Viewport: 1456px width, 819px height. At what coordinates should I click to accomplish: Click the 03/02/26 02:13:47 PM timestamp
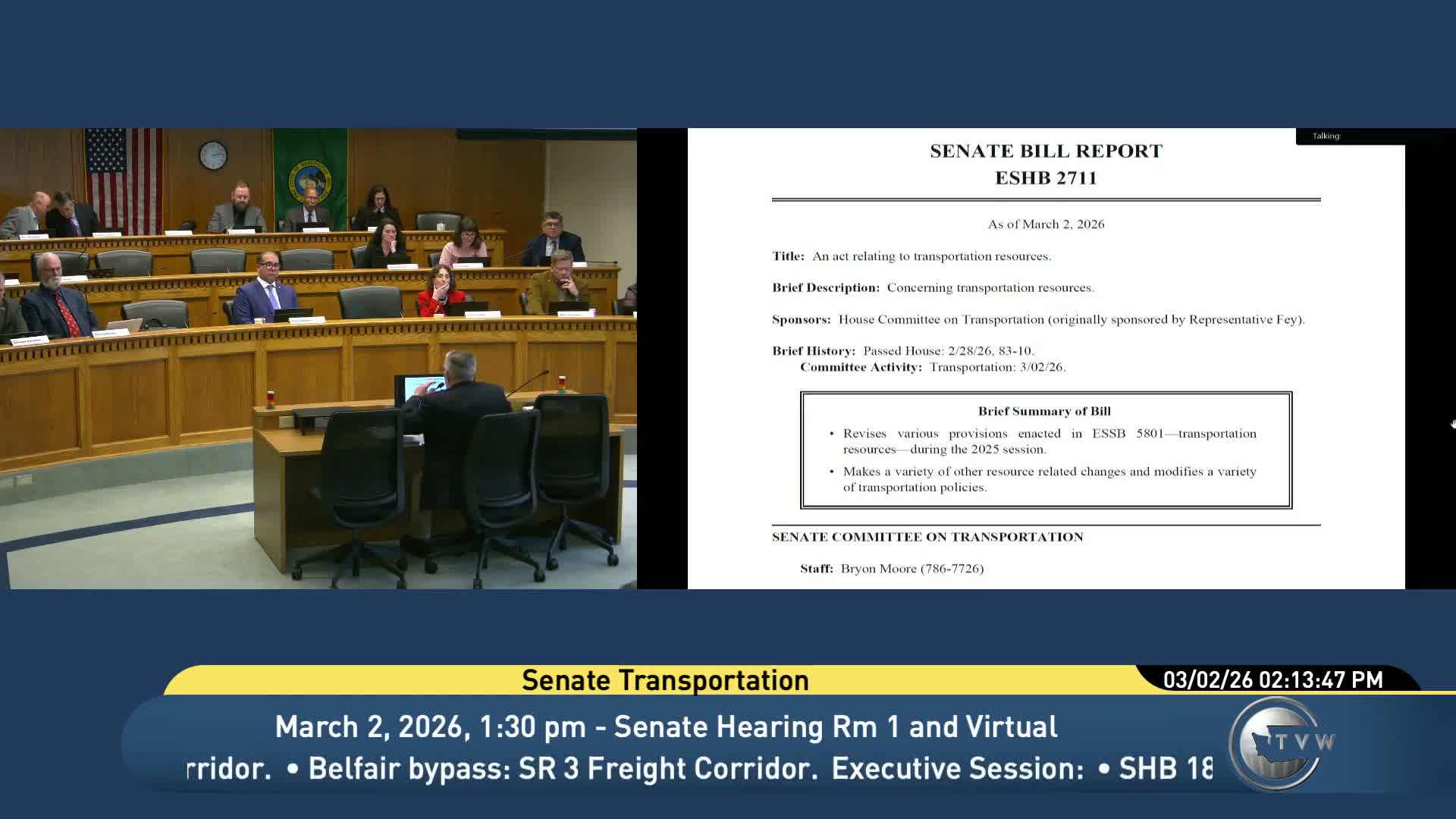tap(1272, 679)
